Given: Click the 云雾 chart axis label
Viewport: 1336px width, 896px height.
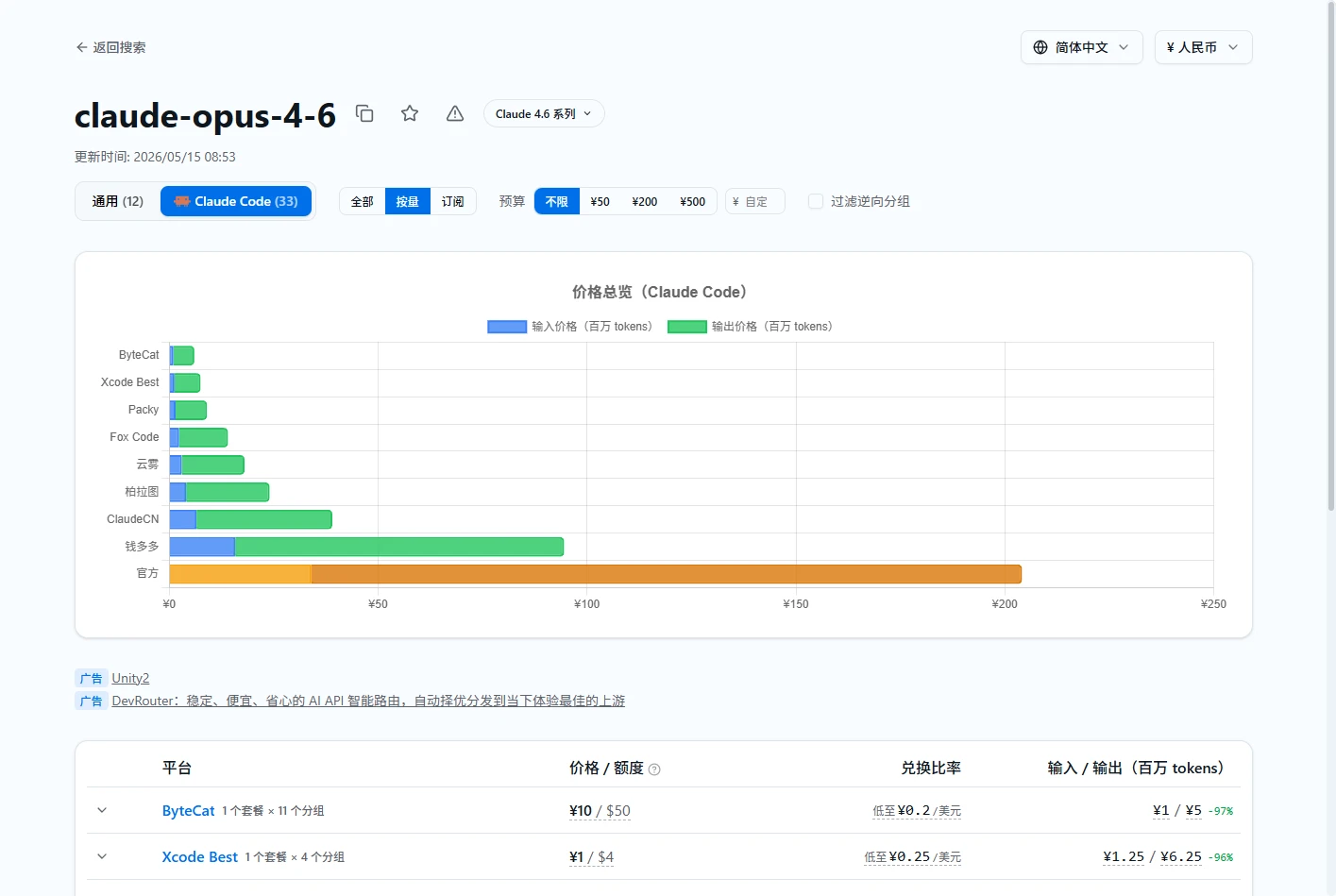Looking at the screenshot, I should tap(147, 465).
